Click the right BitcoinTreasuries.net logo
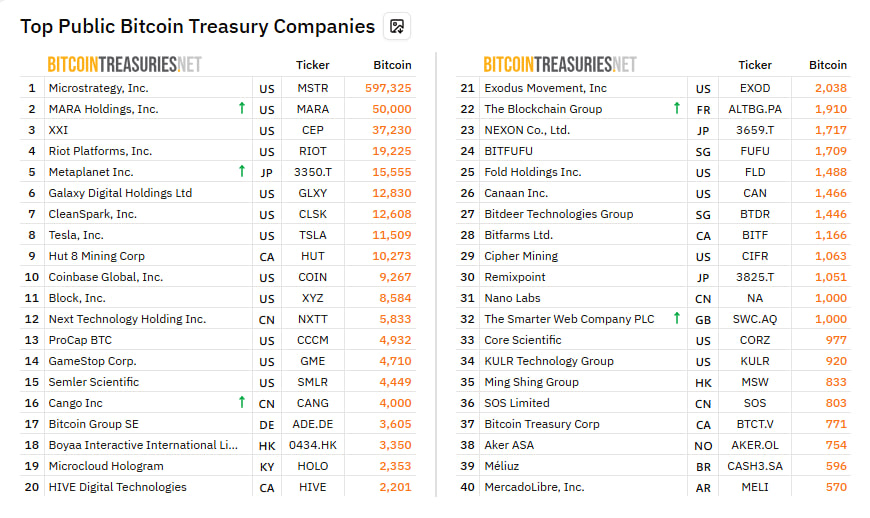The width and height of the screenshot is (870, 518). (560, 65)
